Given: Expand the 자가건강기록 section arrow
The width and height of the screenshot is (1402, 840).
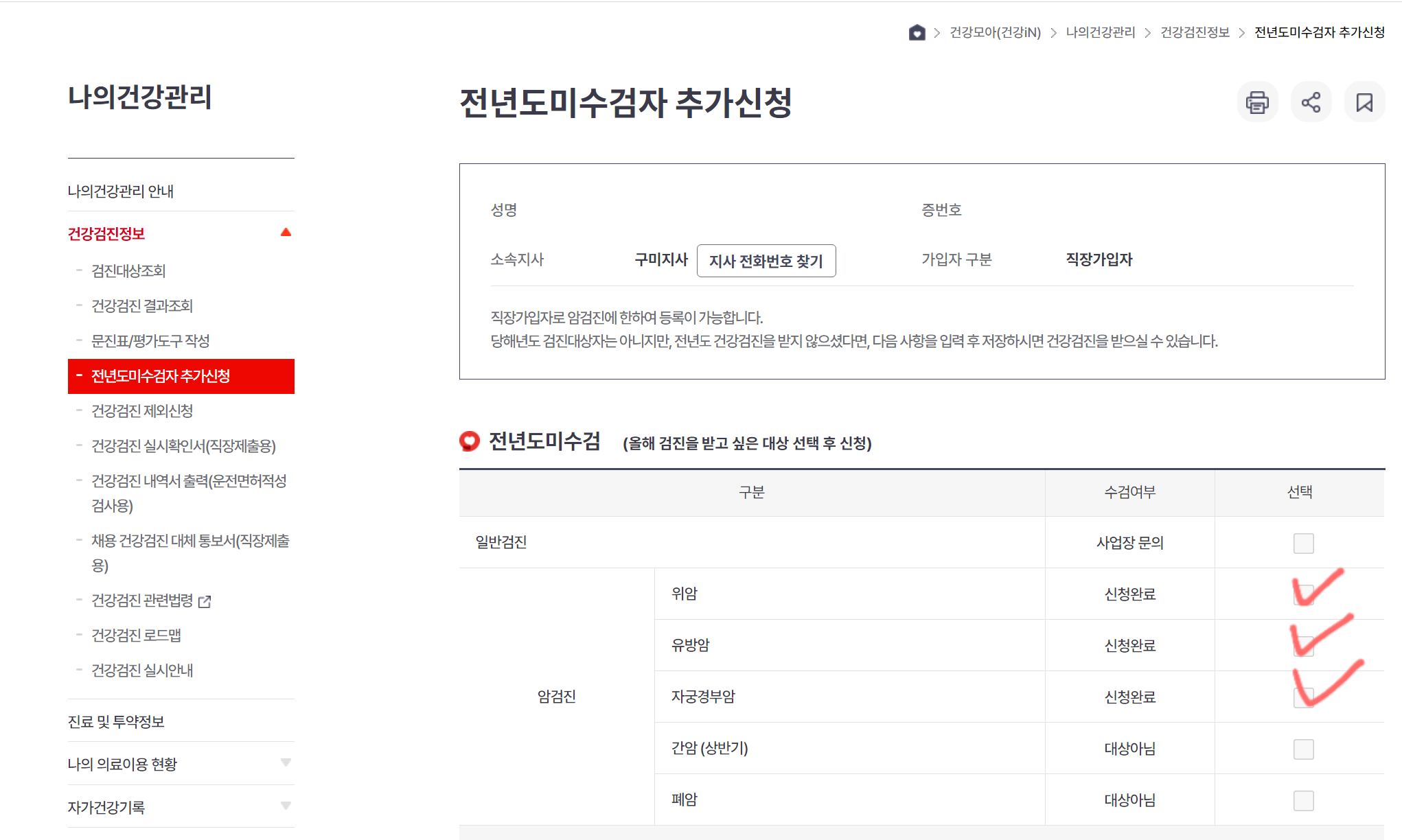Looking at the screenshot, I should [286, 806].
